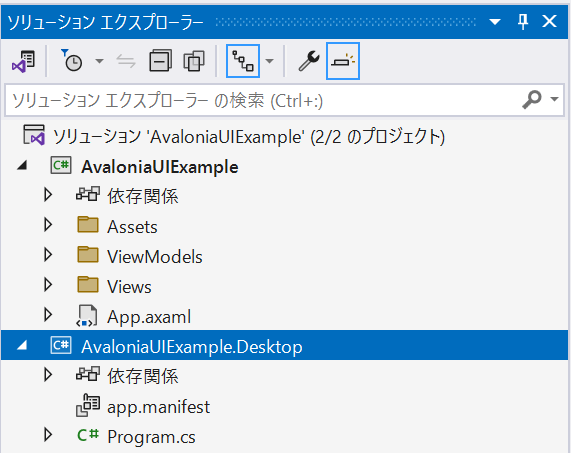The width and height of the screenshot is (571, 453).
Task: Click dependencies icon under Desktop project
Action: click(88, 374)
